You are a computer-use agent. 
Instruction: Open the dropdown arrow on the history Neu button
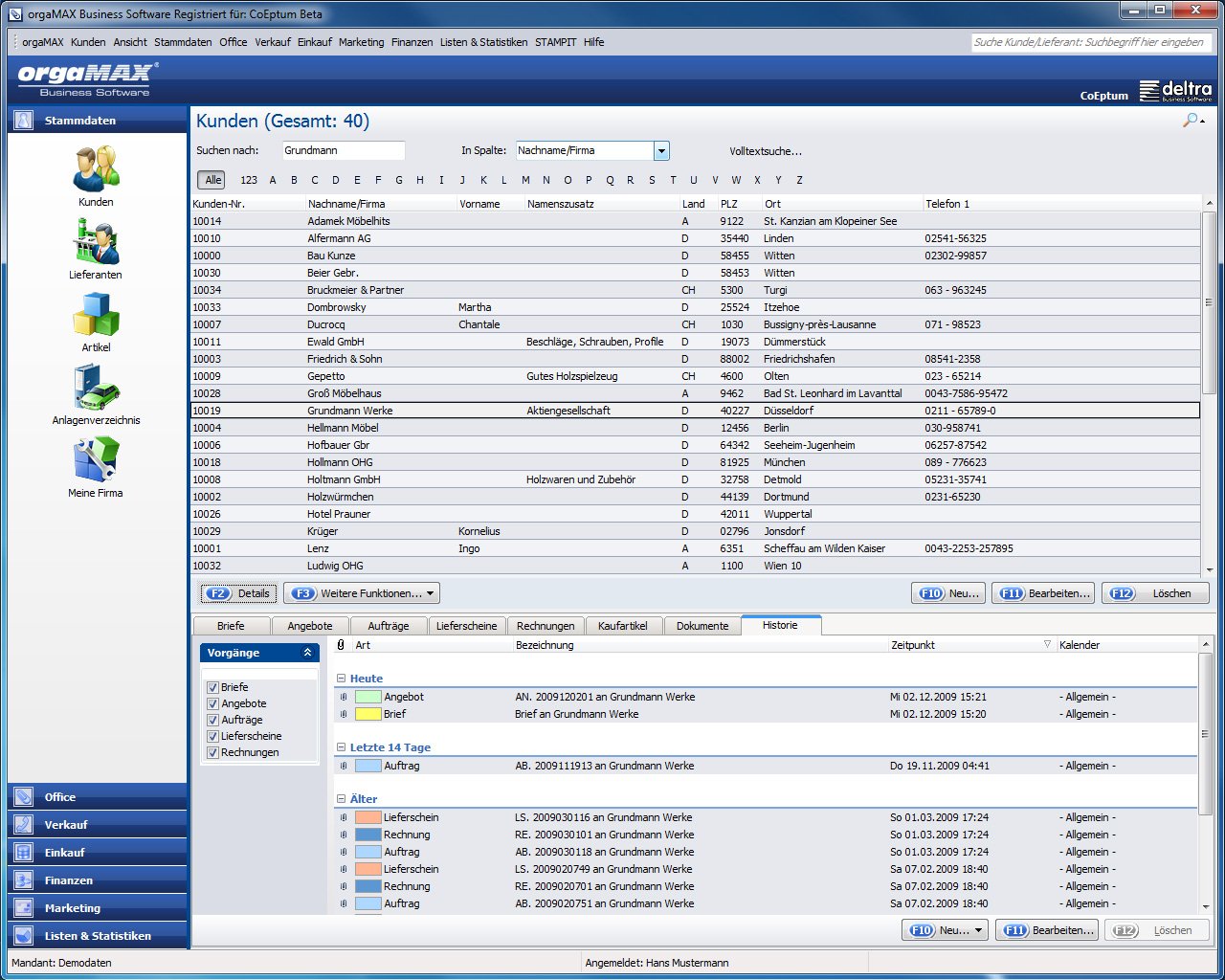coord(978,930)
